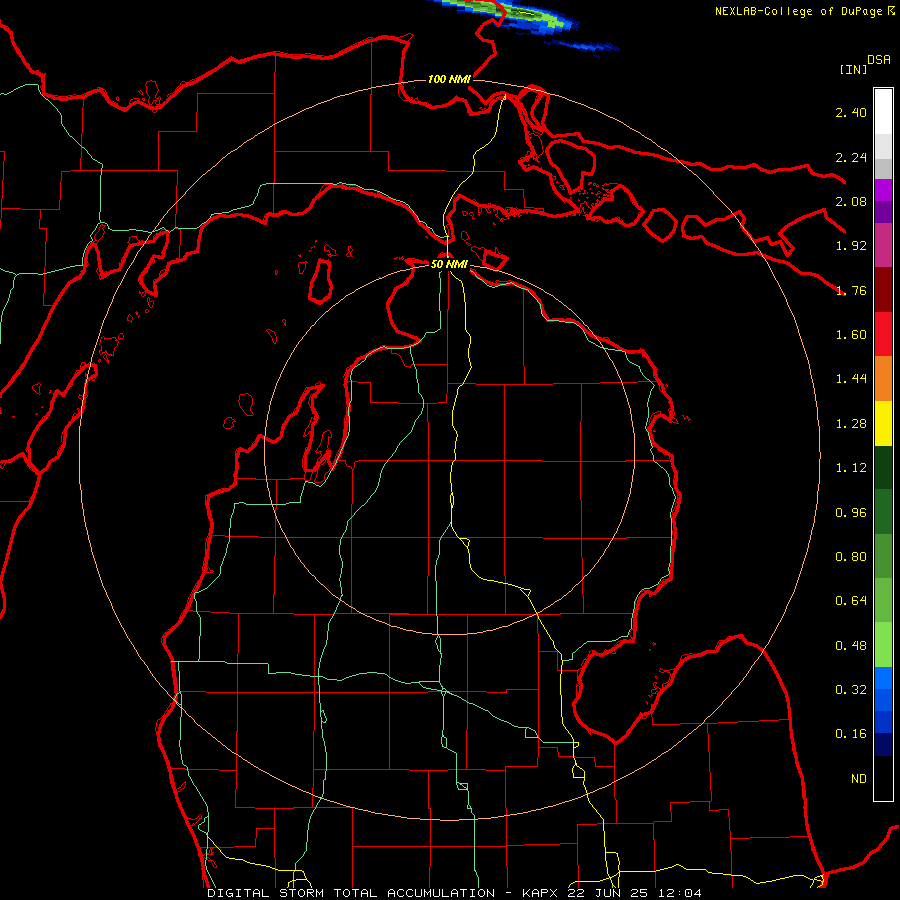Click the DIGITAL STORM TOTAL ACCUMULATION title
Viewport: 900px width, 900px height.
[351, 893]
